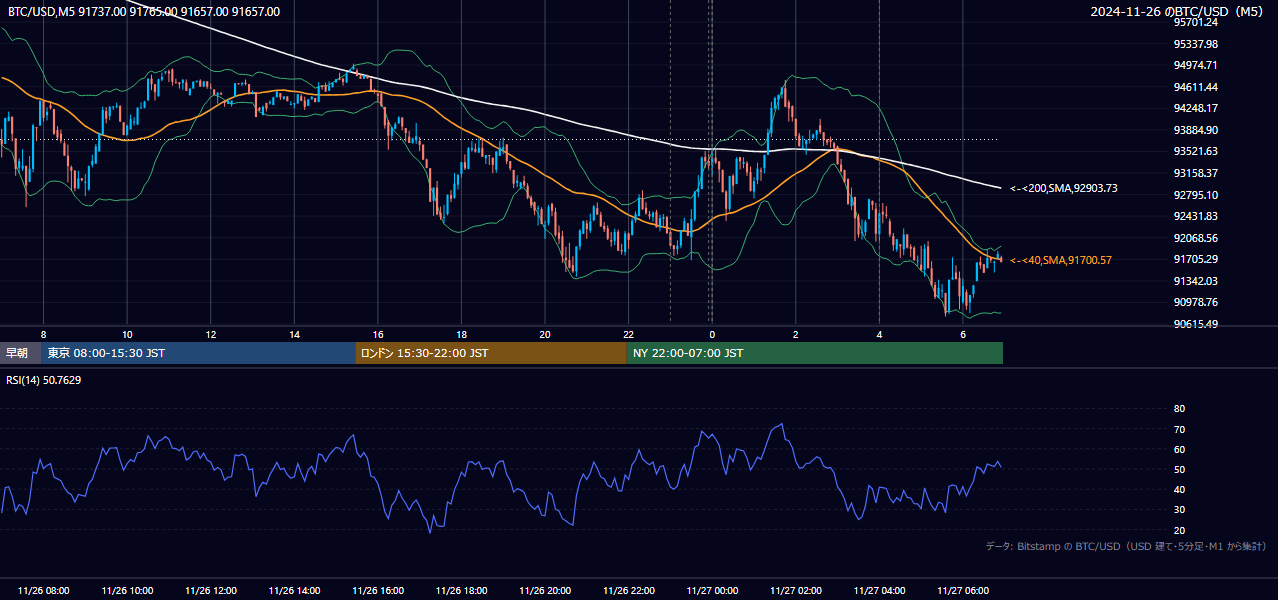Image resolution: width=1278 pixels, height=600 pixels.
Task: Click the ロンドン 15:30-22:00 JST session bar
Action: tap(491, 353)
